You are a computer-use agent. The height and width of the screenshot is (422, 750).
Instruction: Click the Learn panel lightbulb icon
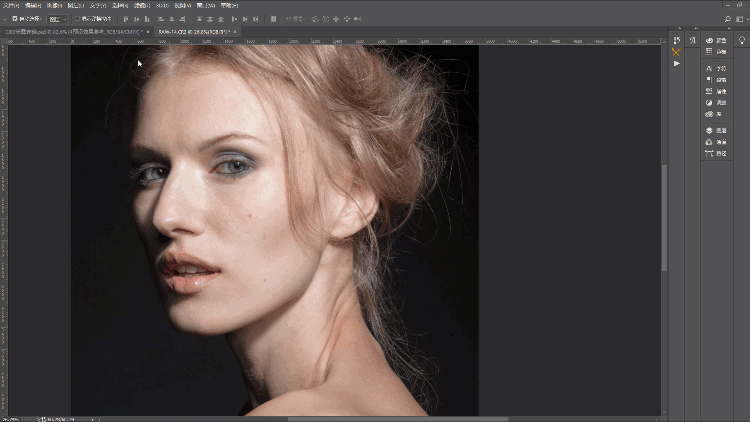point(740,40)
